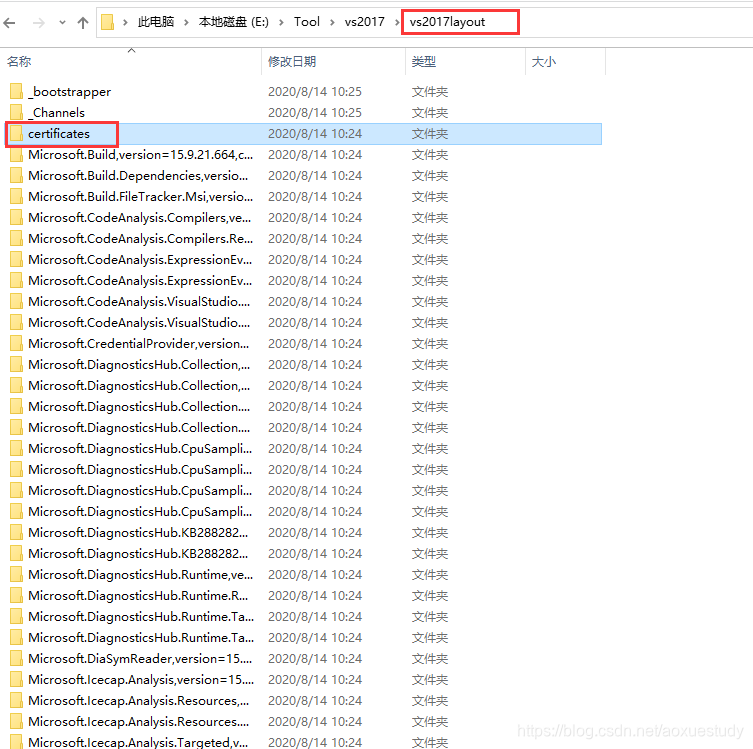Select Microsoft.CodeAnalysis.Compilers.Re... folder name
Screen dimensions: 753x749
pos(140,239)
